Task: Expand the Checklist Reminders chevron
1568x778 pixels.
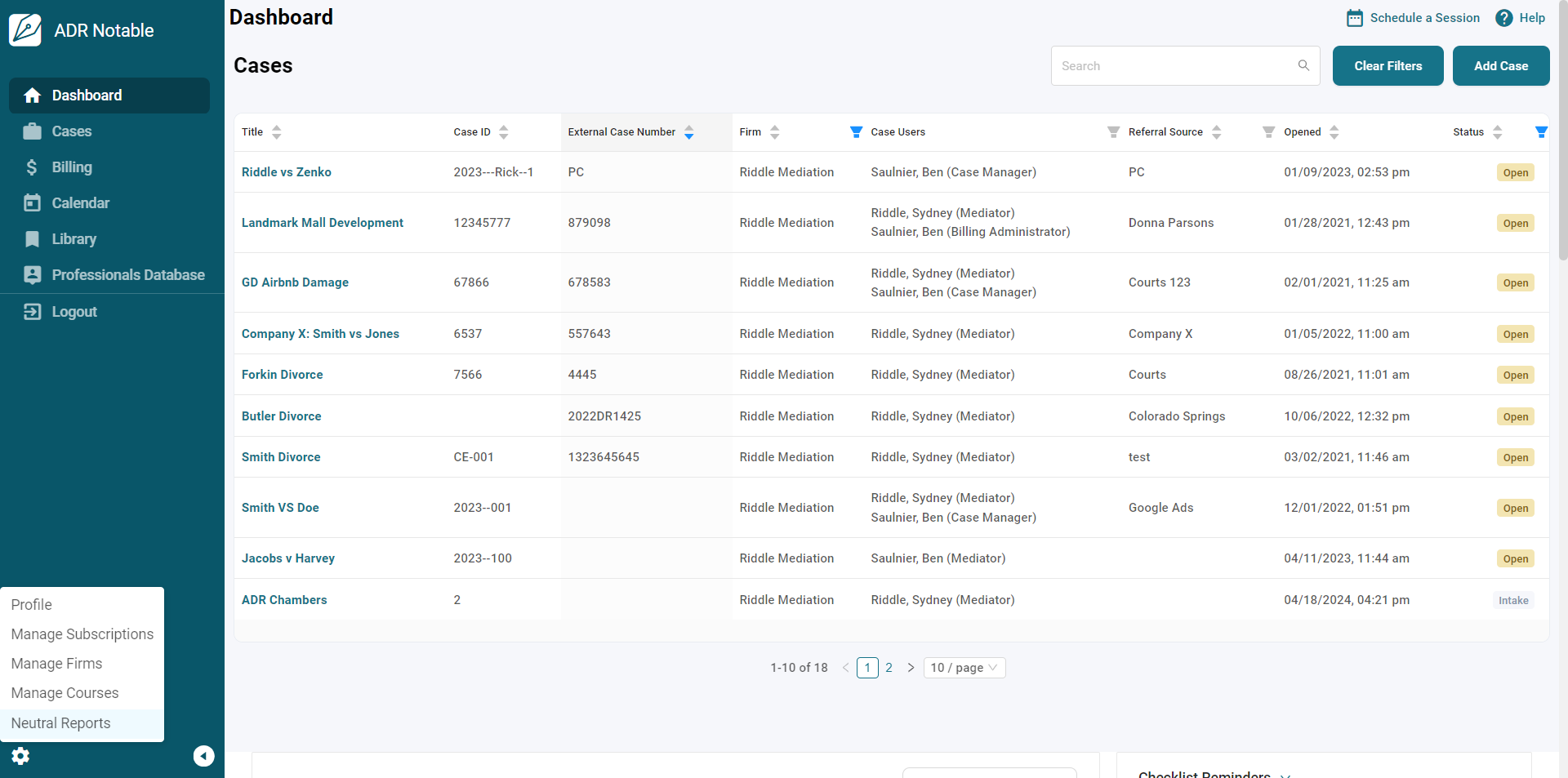Action: [1285, 774]
